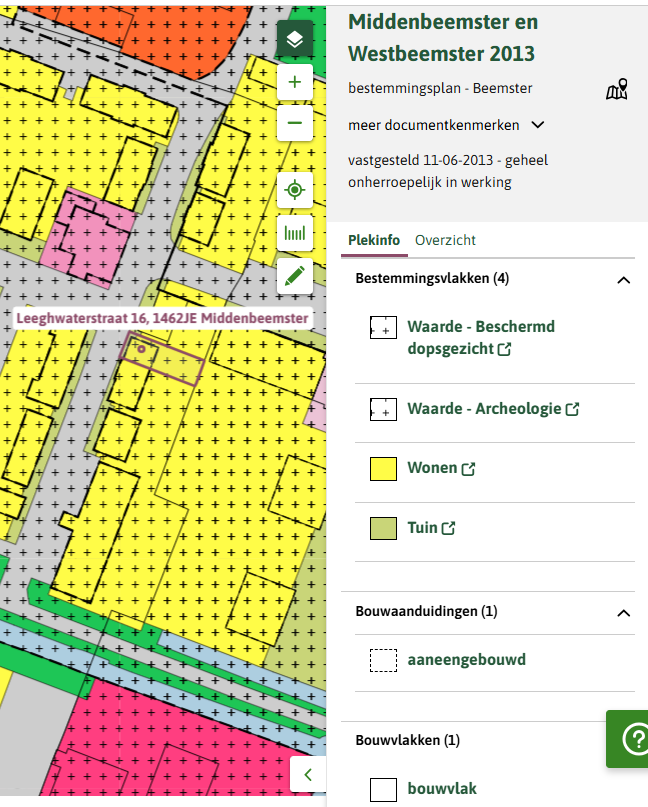Collapse the Bouwaanduidingen section

[624, 612]
